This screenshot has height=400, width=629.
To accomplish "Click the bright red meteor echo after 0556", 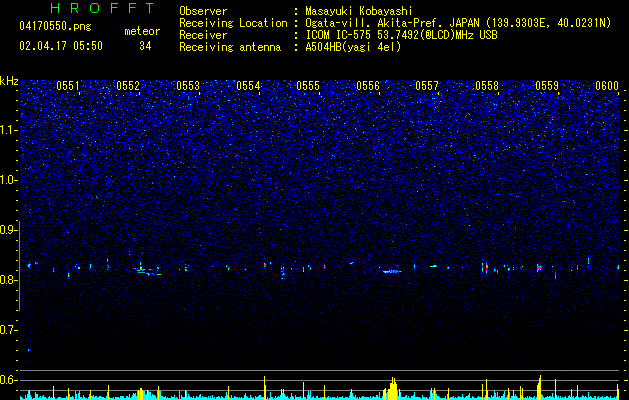I will pyautogui.click(x=392, y=272).
